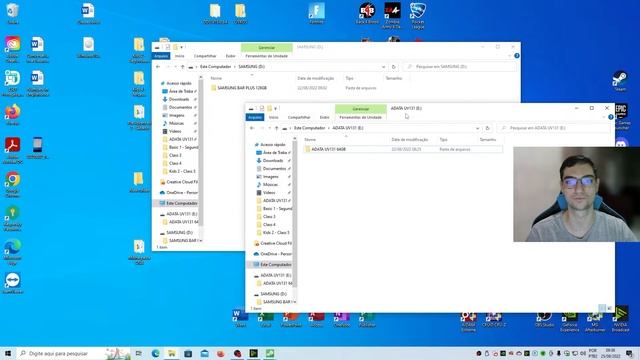Image resolution: width=640 pixels, height=360 pixels.
Task: Open the Compartilhar tab in ADATA window
Action: (299, 117)
